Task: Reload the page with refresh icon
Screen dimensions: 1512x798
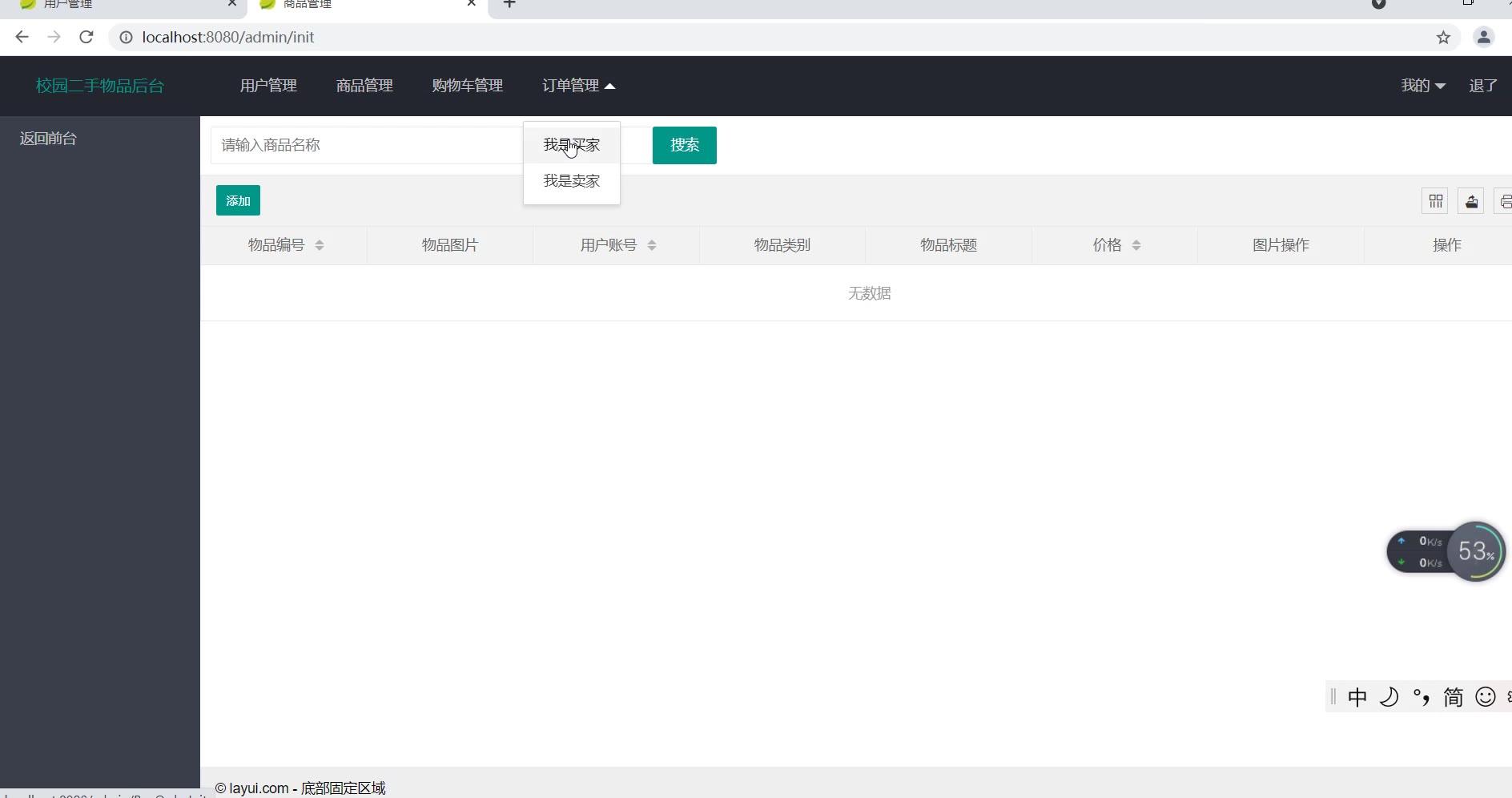Action: 86,37
